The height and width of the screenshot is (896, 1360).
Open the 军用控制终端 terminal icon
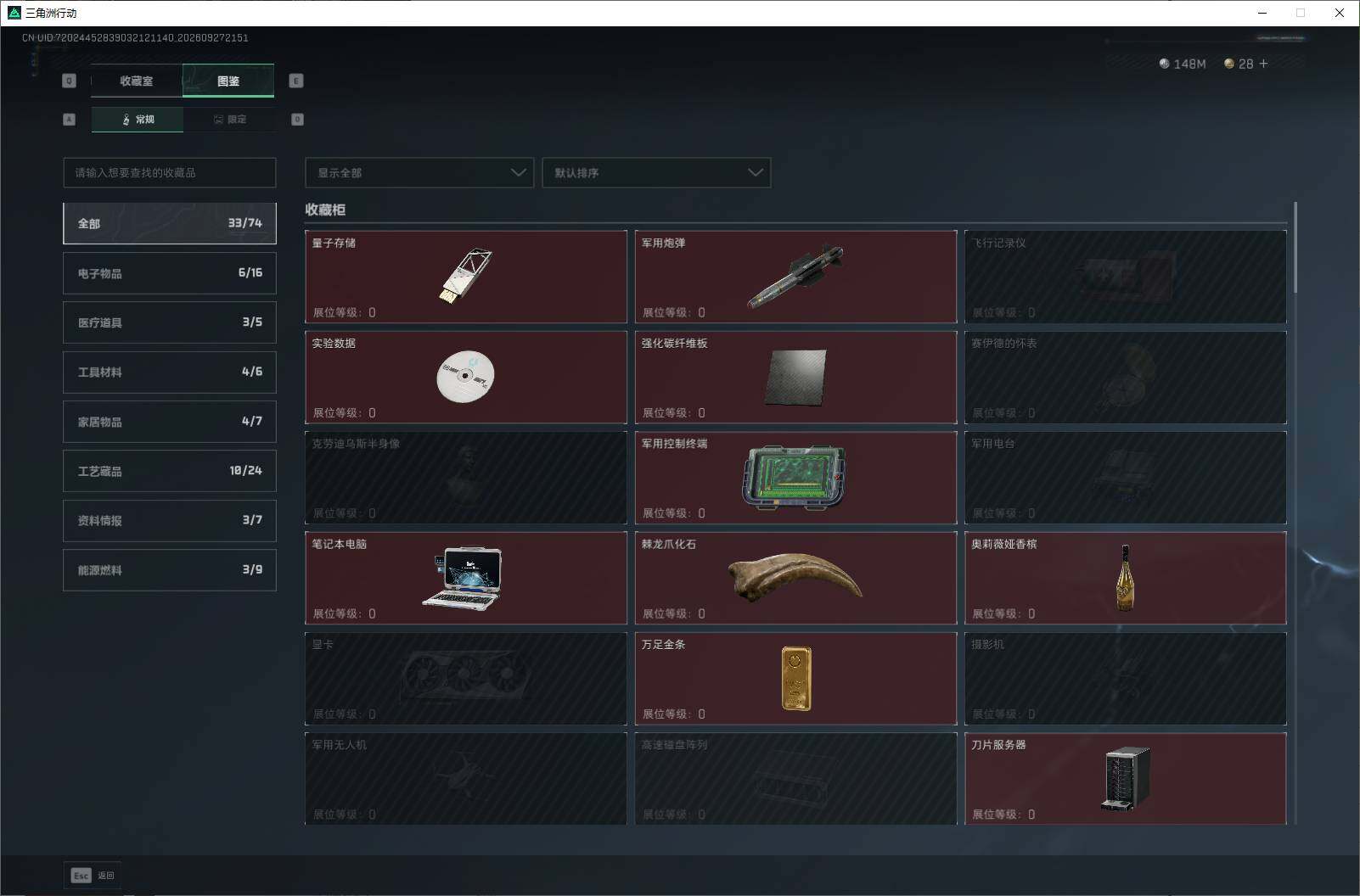[794, 477]
